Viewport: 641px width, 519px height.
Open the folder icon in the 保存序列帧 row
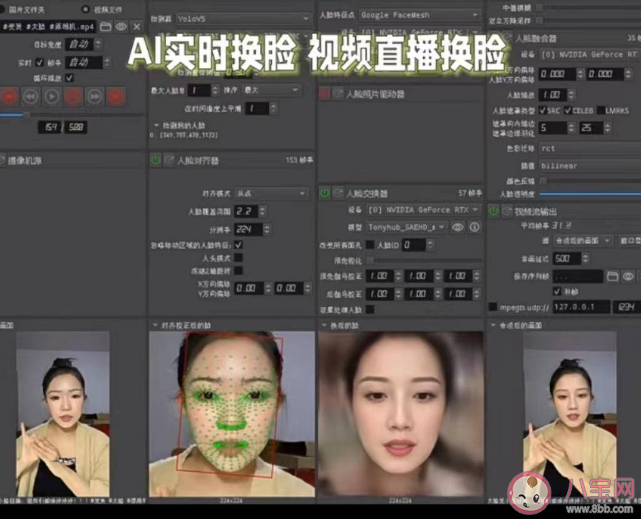click(612, 277)
